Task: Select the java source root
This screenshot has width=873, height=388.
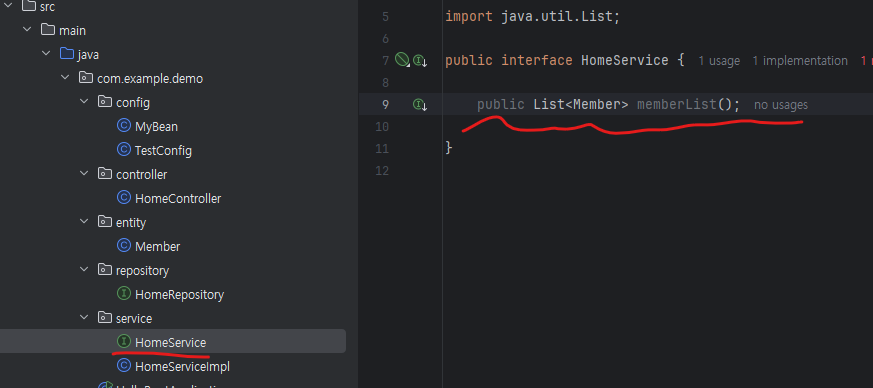Action: click(x=88, y=55)
